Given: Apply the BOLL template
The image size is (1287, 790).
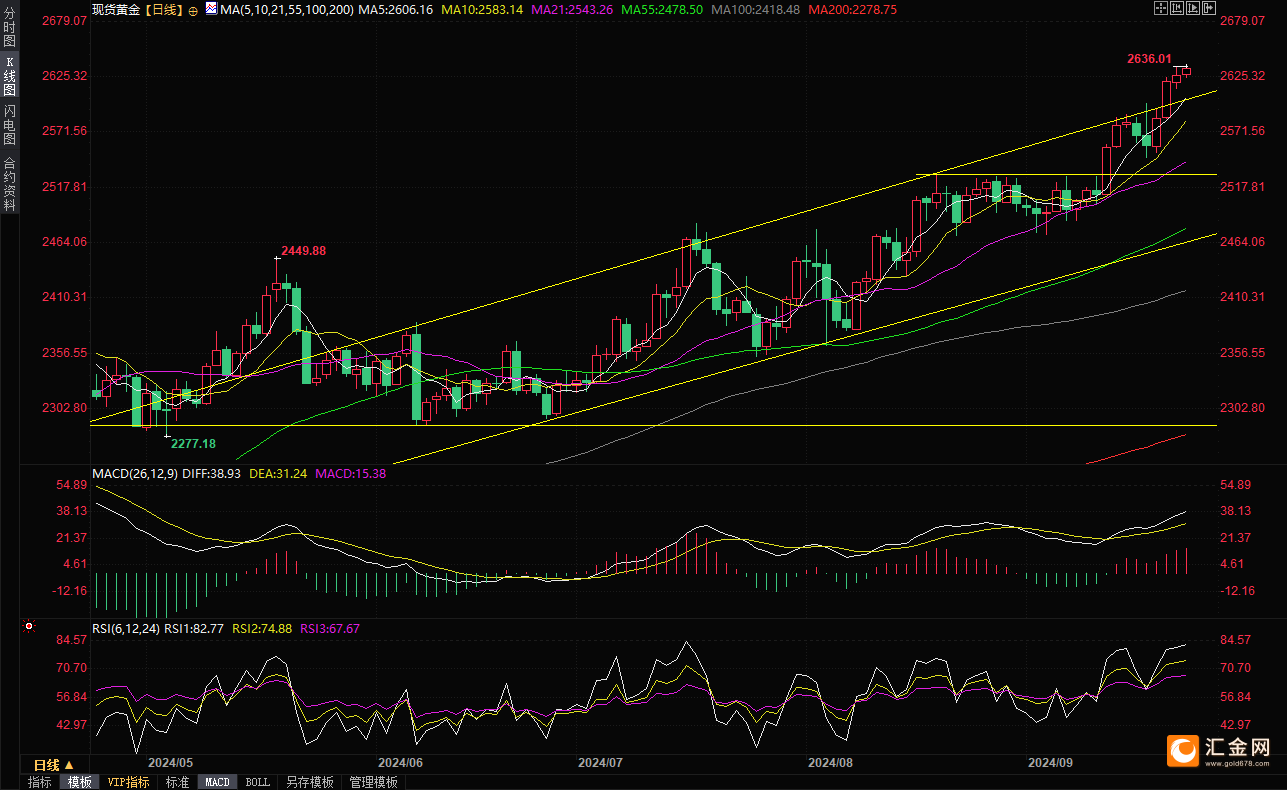Looking at the screenshot, I should [257, 782].
